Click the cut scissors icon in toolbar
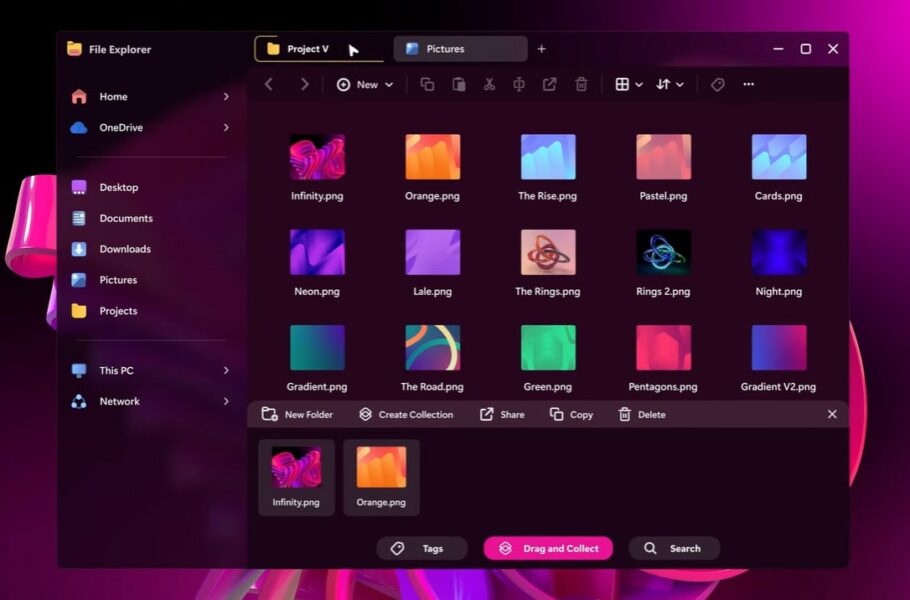The height and width of the screenshot is (600, 910). coord(489,85)
